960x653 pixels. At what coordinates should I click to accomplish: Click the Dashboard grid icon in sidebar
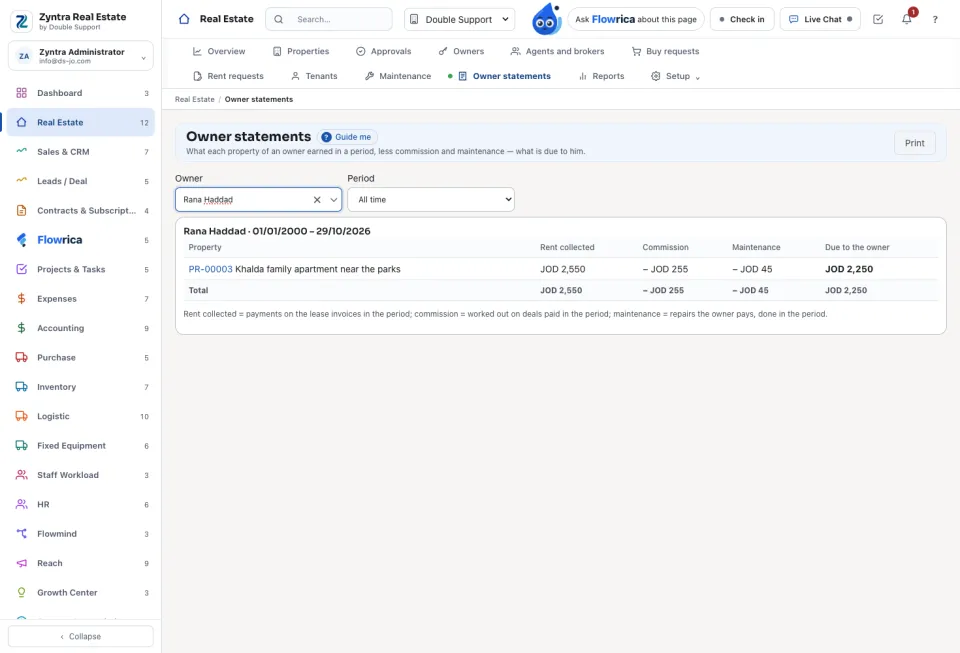(21, 93)
